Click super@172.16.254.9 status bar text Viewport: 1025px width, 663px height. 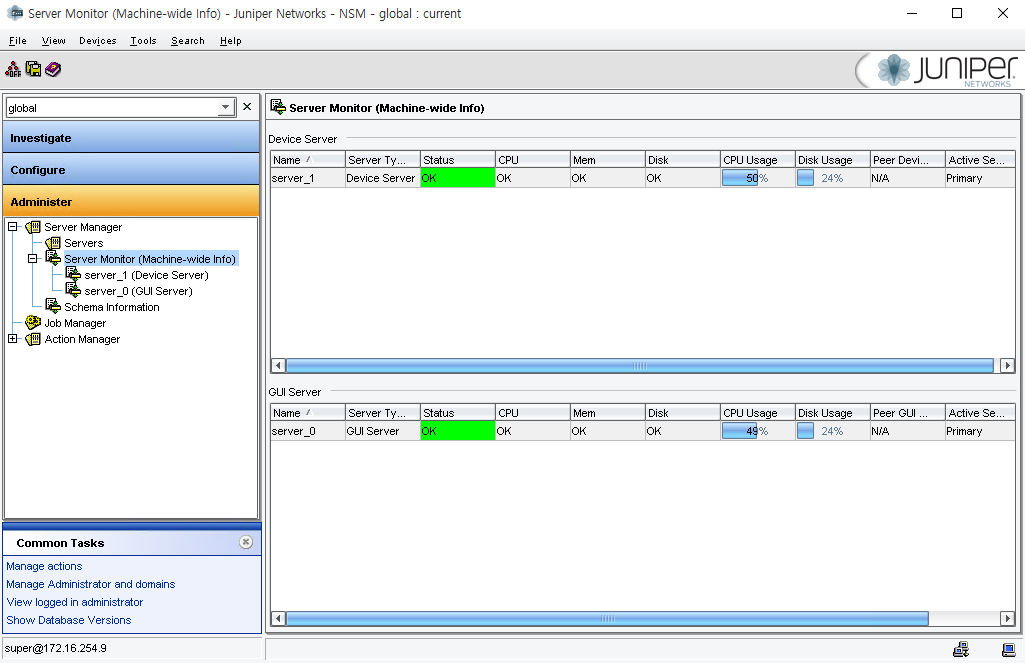point(56,648)
